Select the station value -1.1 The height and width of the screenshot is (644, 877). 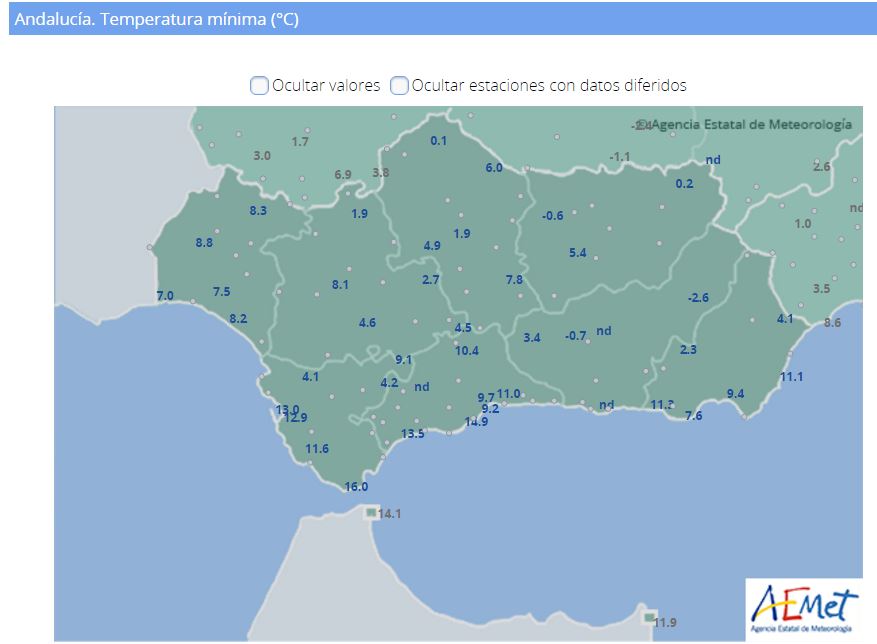point(620,157)
